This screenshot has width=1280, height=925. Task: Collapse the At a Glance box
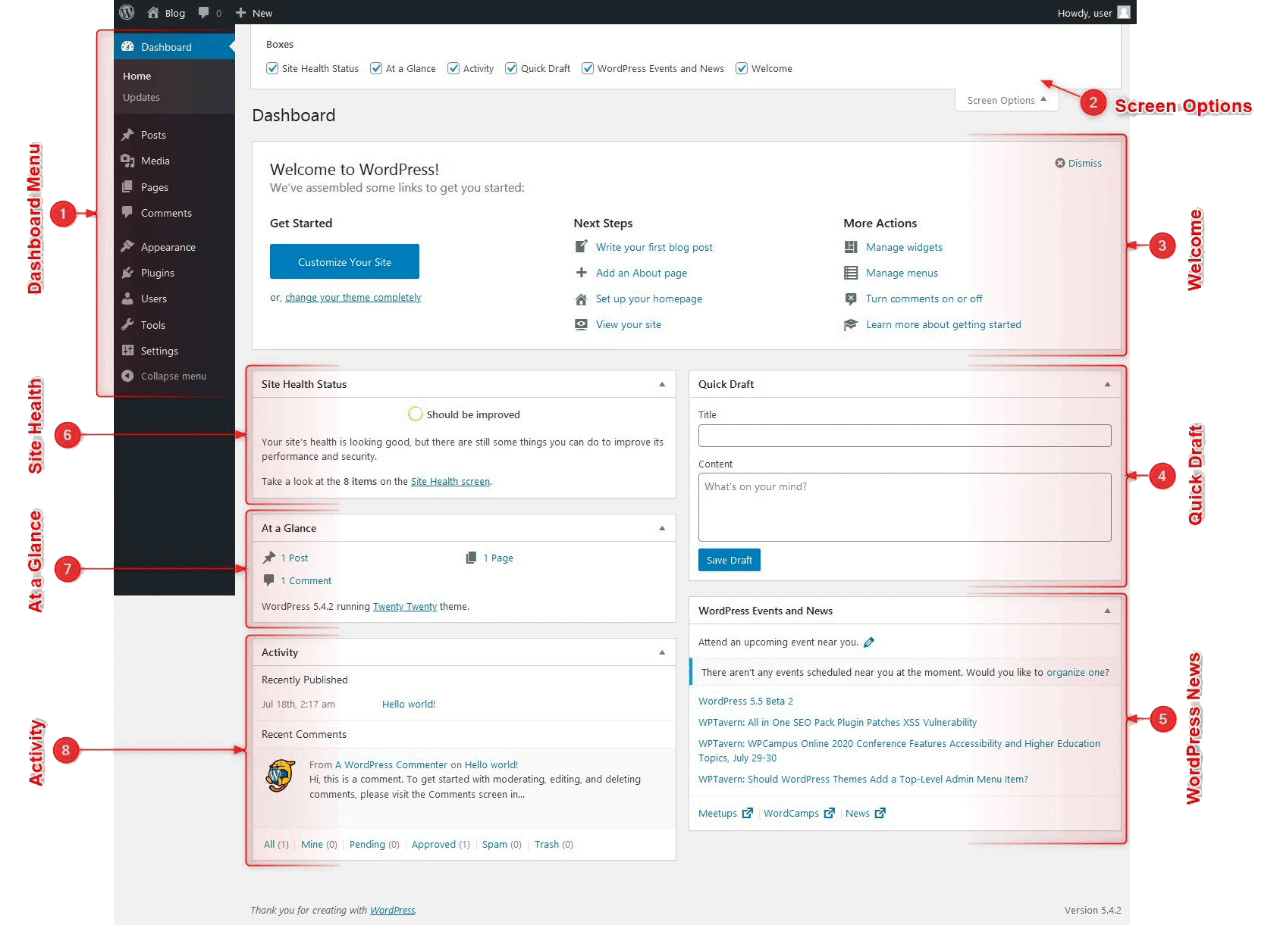pyautogui.click(x=661, y=528)
